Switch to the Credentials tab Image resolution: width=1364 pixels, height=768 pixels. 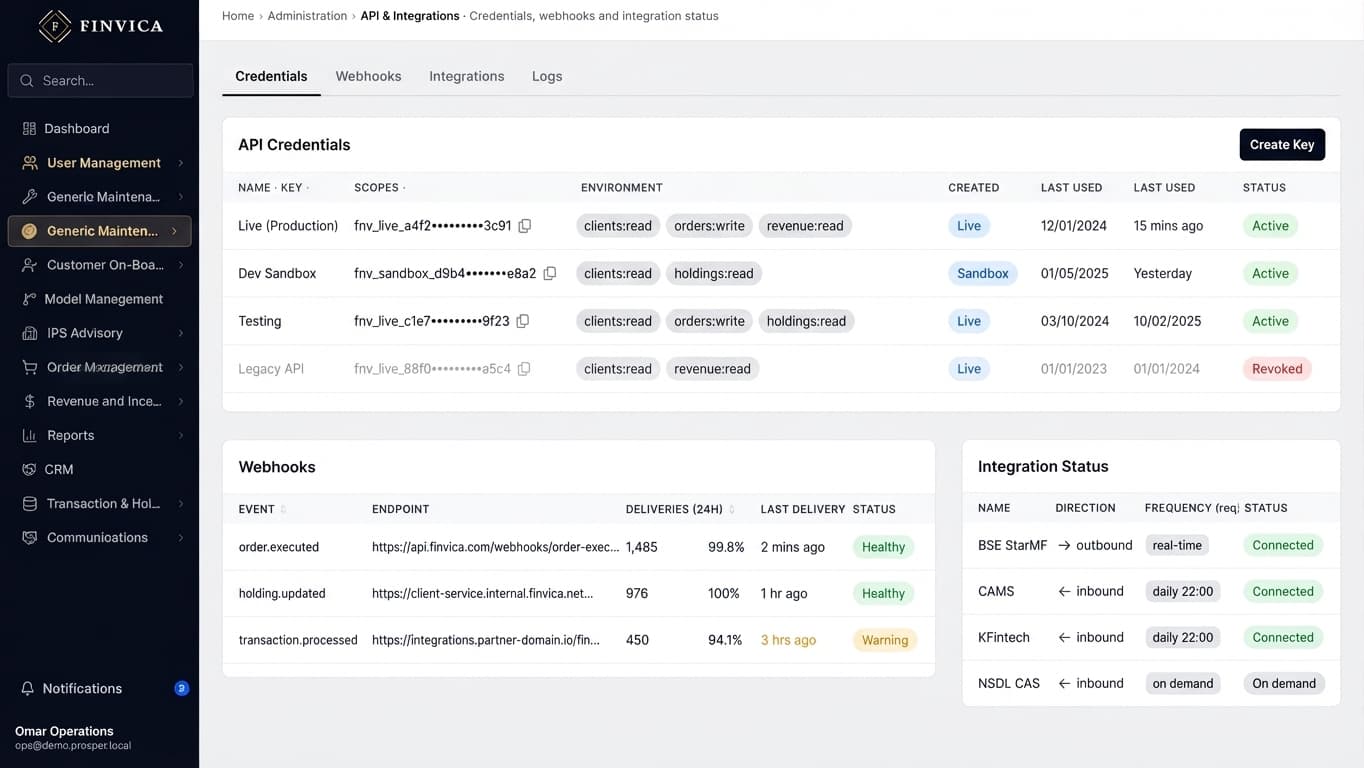click(x=271, y=76)
